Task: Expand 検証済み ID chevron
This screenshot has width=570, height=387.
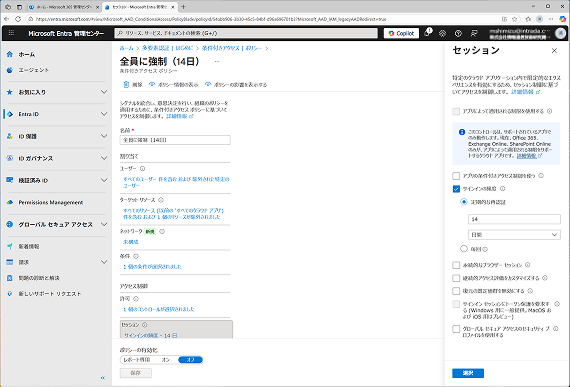Action: point(104,180)
